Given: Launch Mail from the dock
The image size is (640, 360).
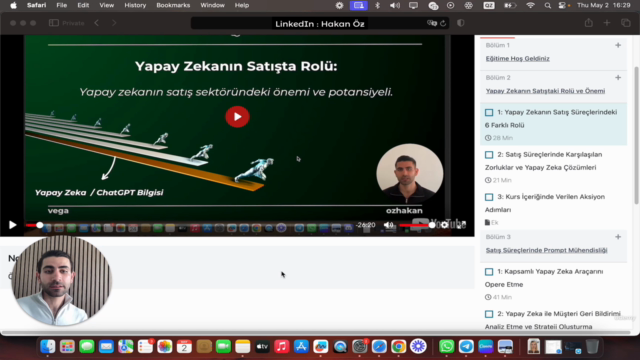Looking at the screenshot, I should (106, 347).
